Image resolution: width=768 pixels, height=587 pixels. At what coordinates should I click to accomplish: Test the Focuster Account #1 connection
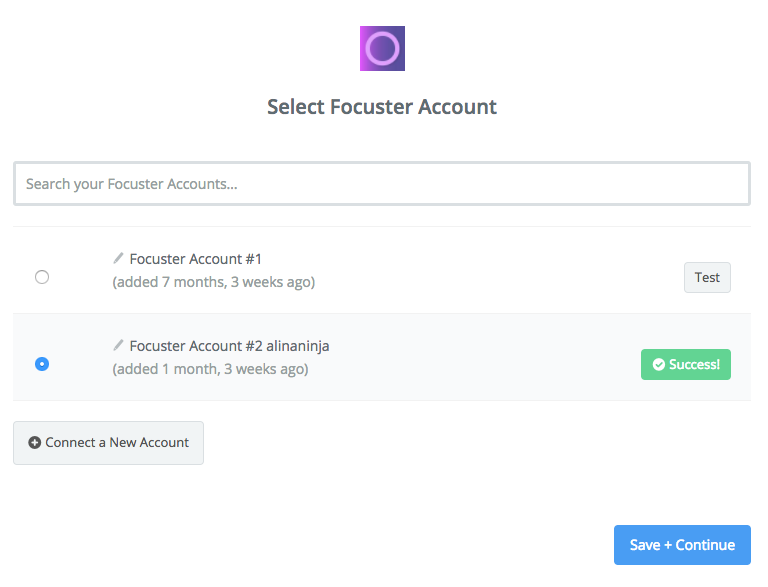coord(707,277)
